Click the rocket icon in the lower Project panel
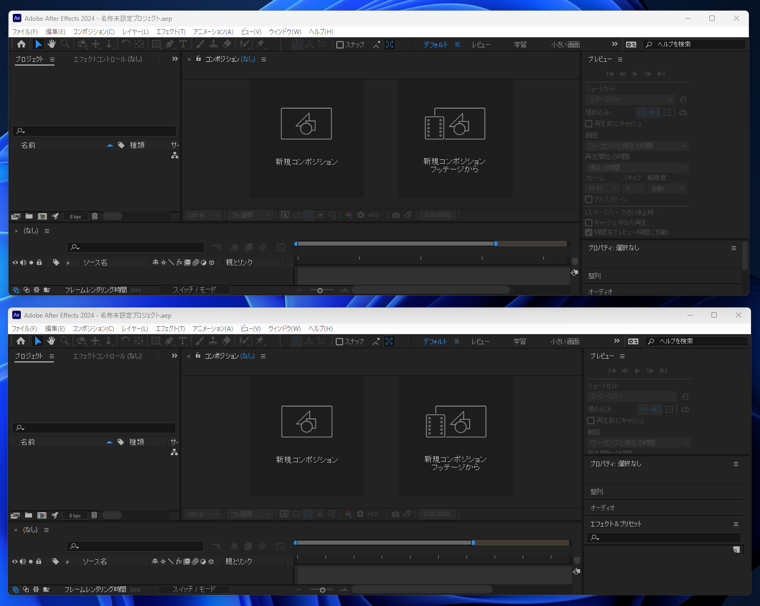The width and height of the screenshot is (760, 606). coord(55,515)
